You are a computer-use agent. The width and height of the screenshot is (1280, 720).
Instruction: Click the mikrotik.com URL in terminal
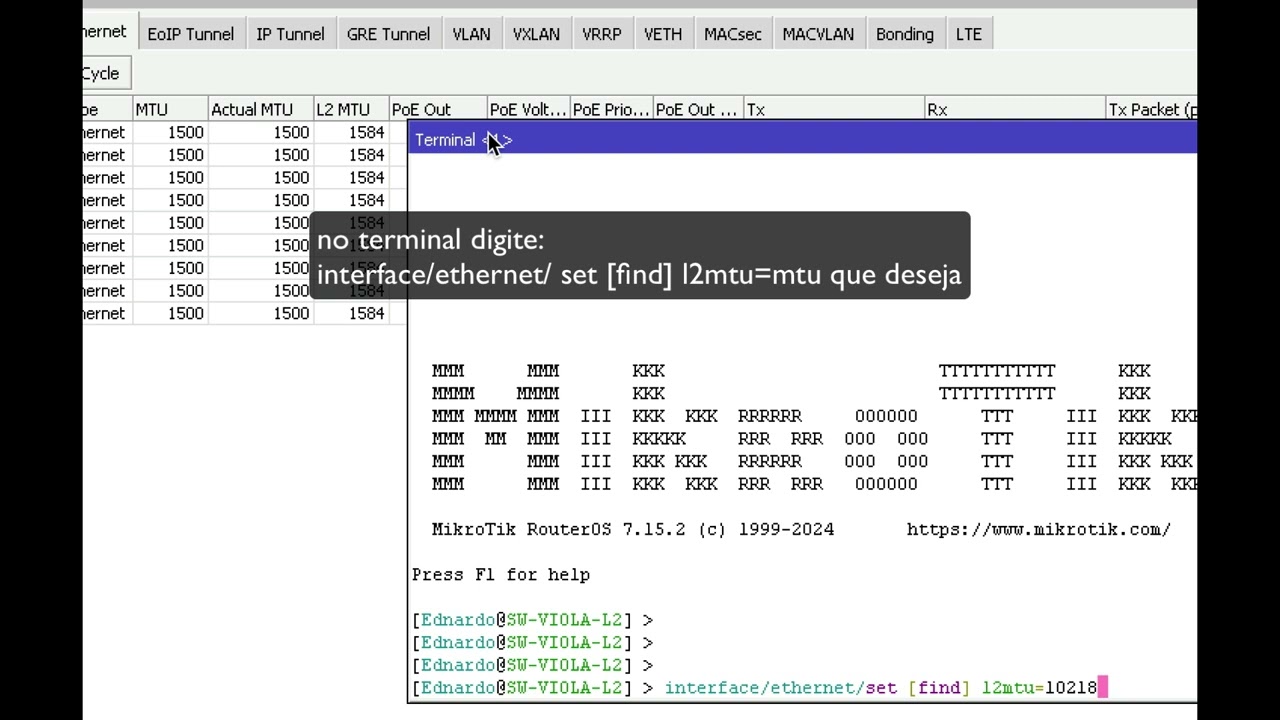tap(1038, 530)
